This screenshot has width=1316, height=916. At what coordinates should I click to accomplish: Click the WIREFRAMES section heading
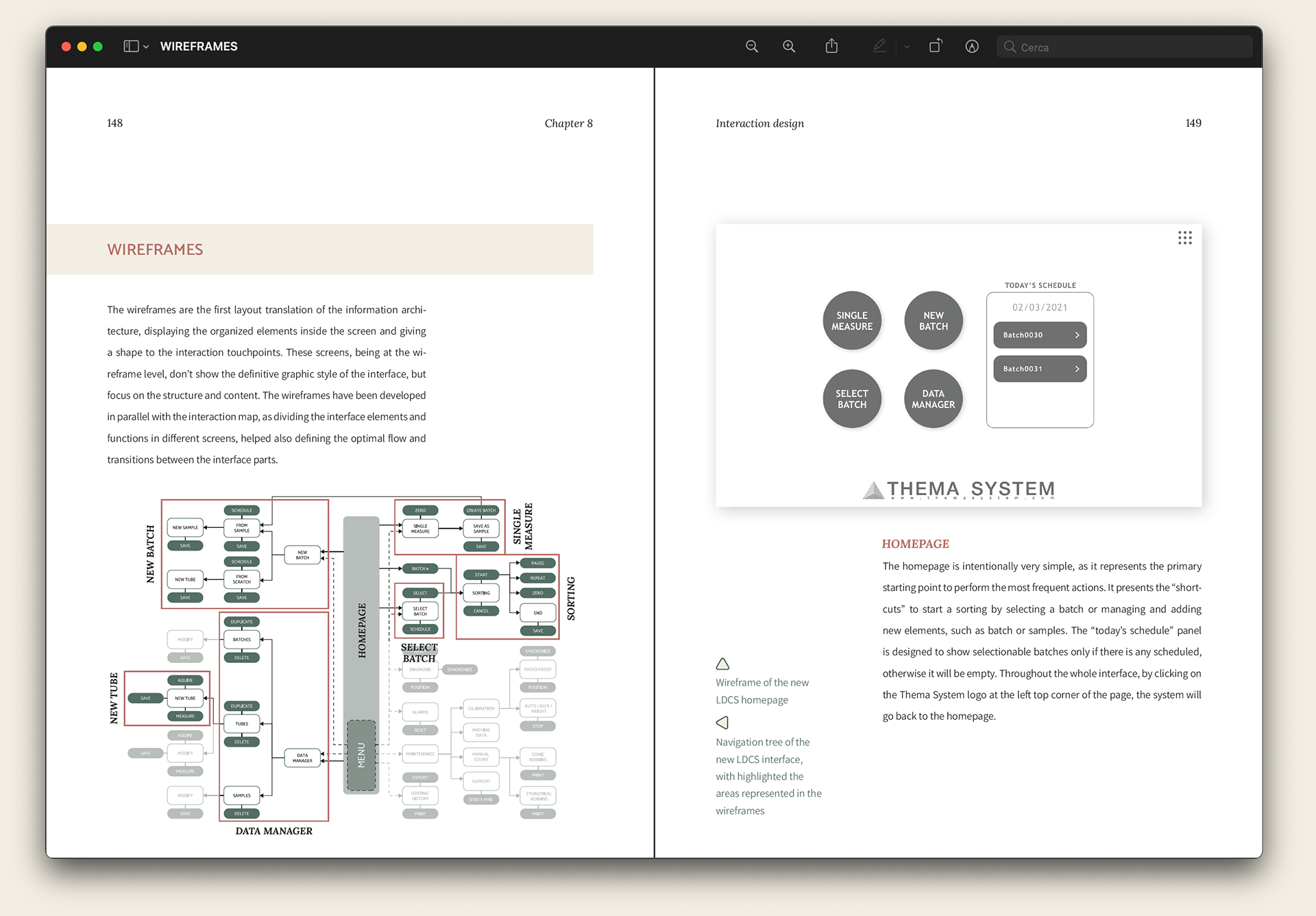coord(155,250)
